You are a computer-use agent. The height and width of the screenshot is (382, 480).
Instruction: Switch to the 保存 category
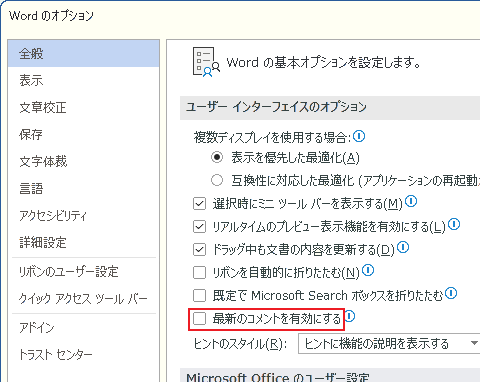tap(83, 134)
